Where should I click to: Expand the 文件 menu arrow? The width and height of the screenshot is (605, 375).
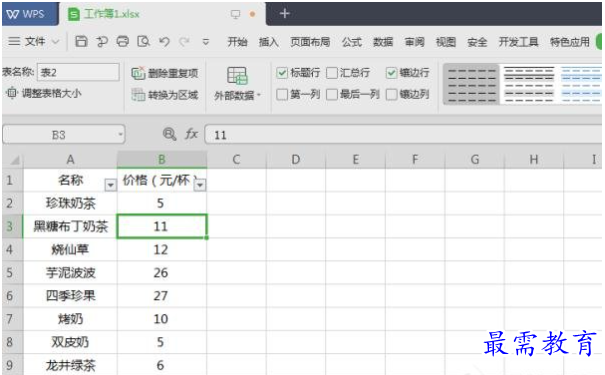tap(56, 42)
